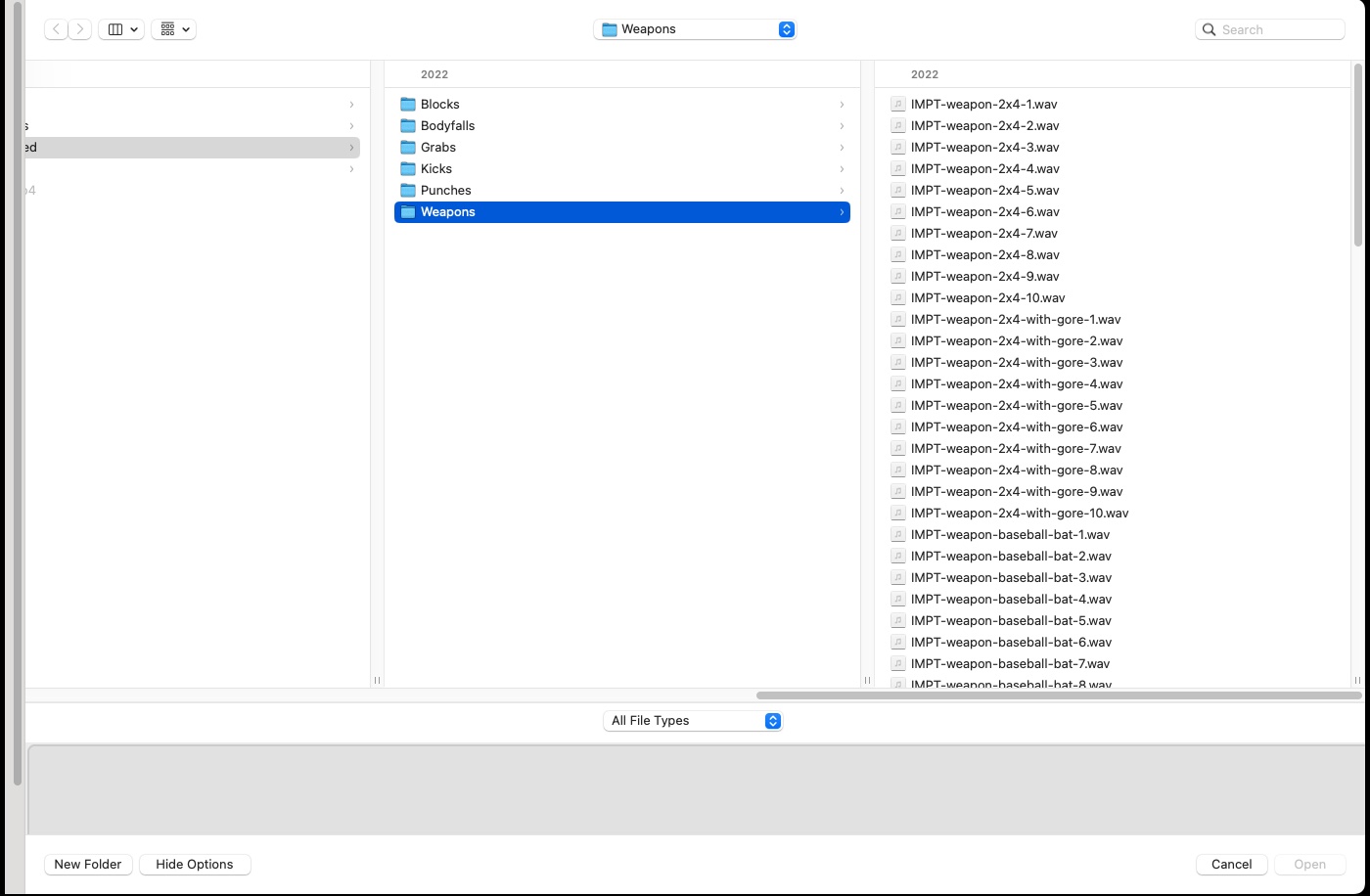Click the Bodyfalls folder icon
Image resolution: width=1370 pixels, height=896 pixels.
[408, 125]
